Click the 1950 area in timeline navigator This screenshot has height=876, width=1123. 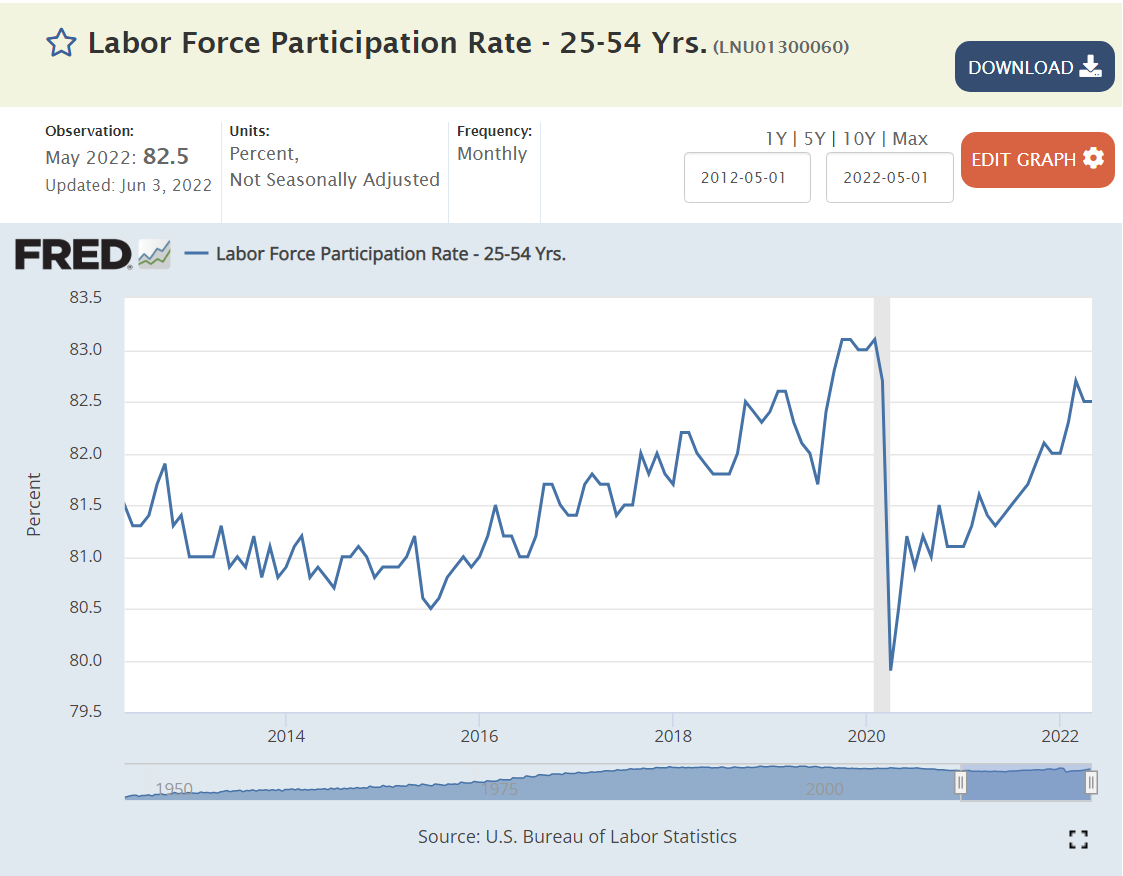click(x=174, y=788)
